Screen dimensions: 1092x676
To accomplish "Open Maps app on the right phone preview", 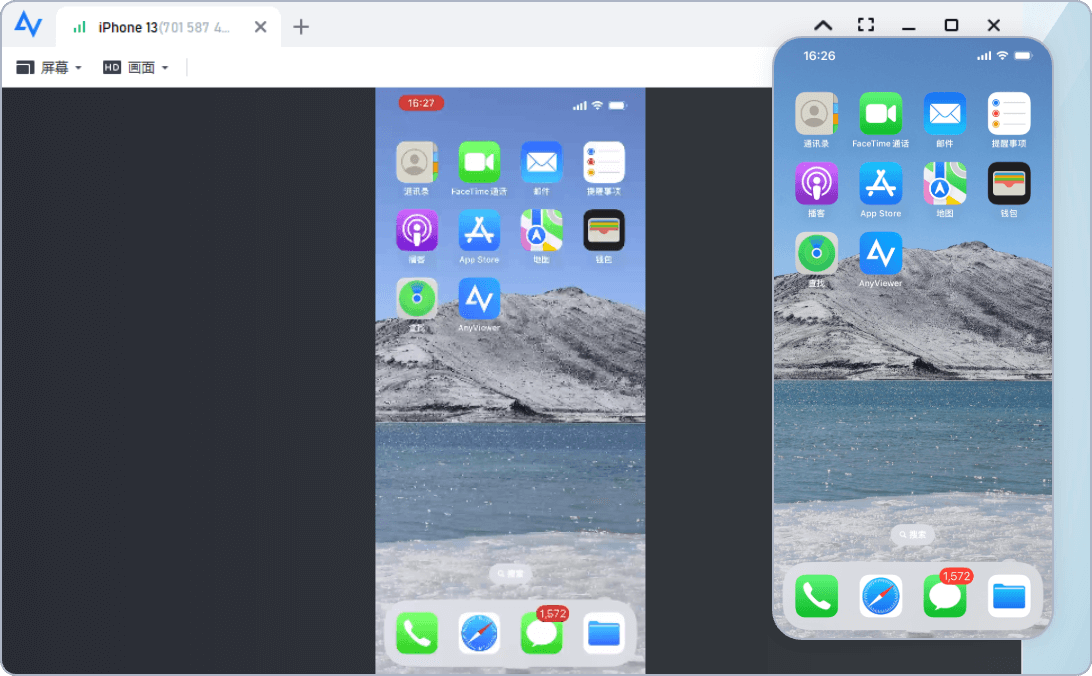I will 945,184.
